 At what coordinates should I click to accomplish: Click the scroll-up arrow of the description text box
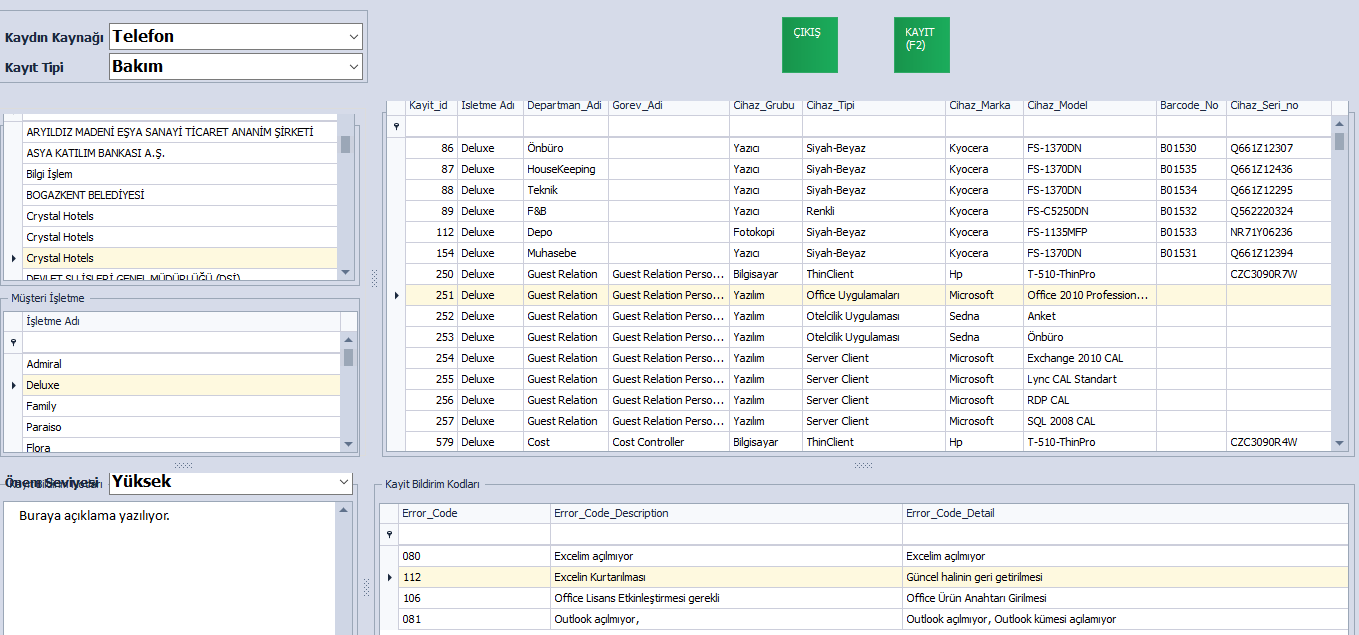coord(345,510)
